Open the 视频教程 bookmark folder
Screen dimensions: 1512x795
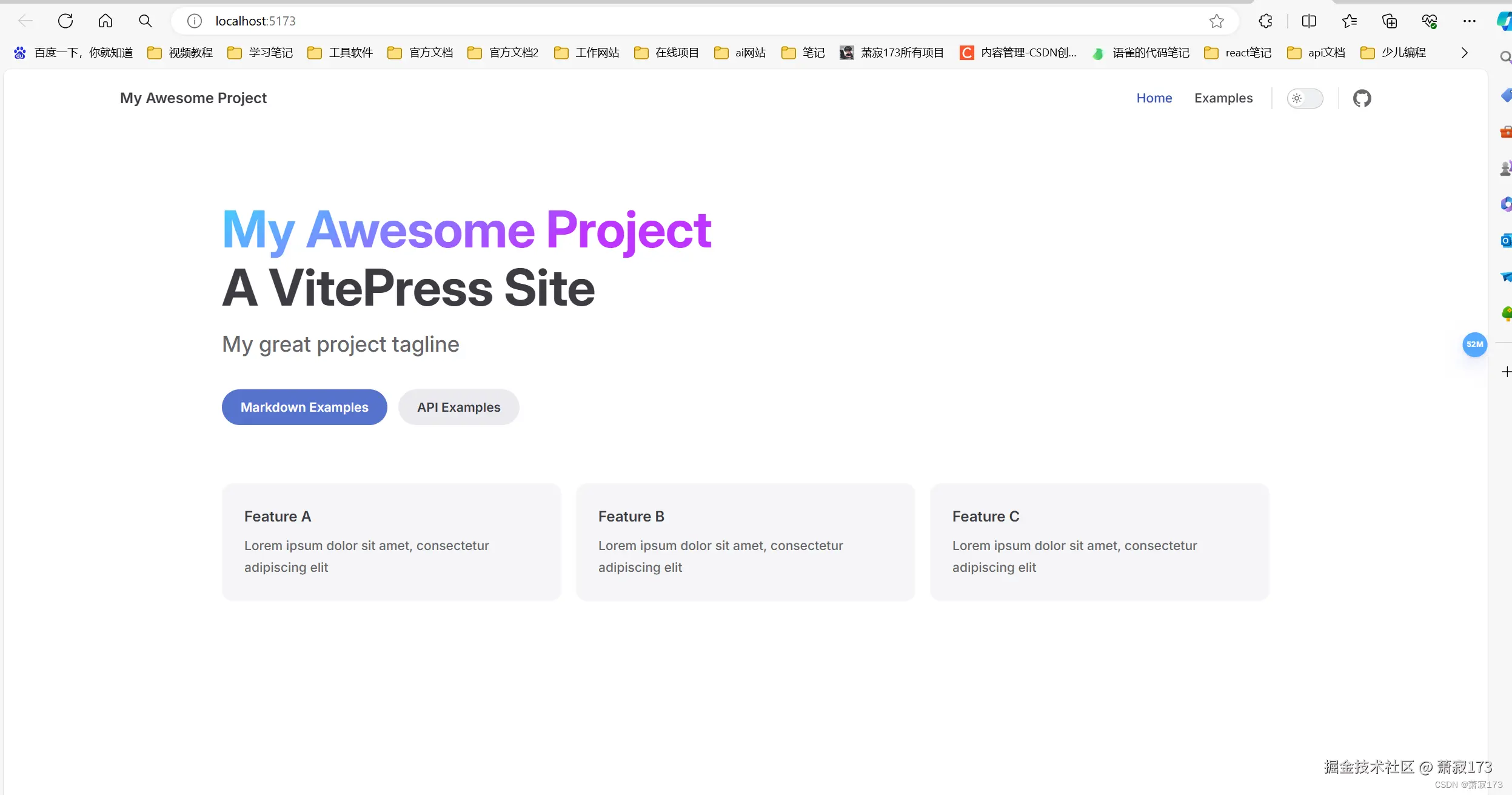(x=181, y=53)
